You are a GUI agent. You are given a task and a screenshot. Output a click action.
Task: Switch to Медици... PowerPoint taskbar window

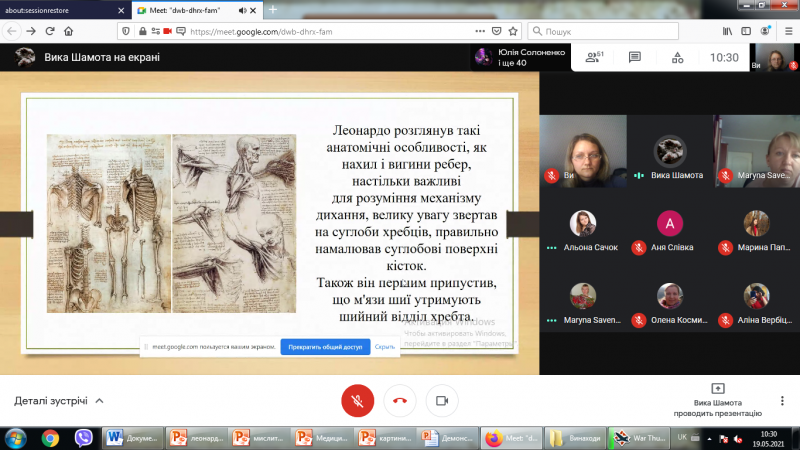(322, 438)
